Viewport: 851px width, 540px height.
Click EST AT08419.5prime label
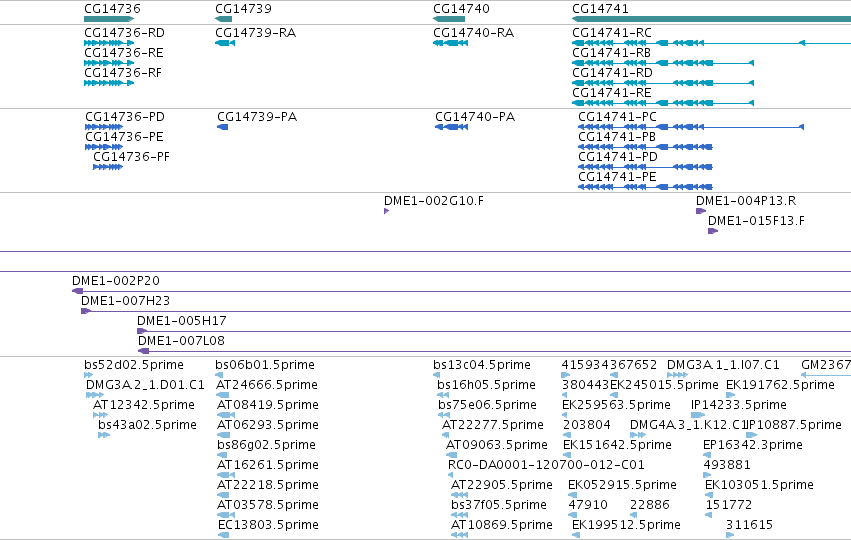point(268,405)
